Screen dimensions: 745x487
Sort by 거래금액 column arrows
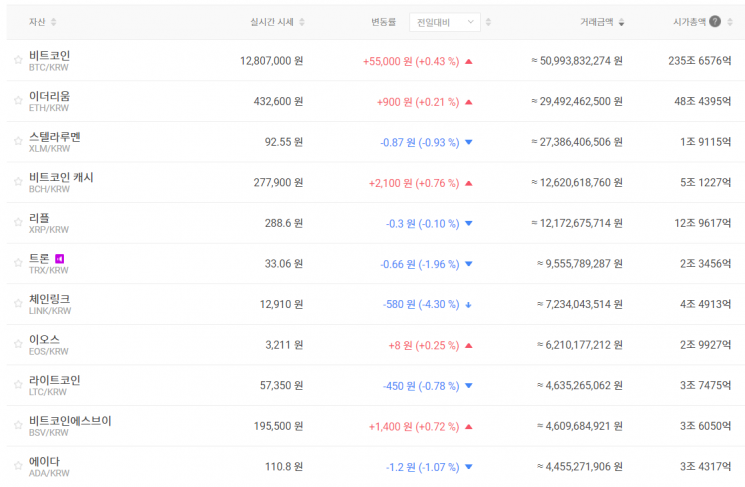621,22
